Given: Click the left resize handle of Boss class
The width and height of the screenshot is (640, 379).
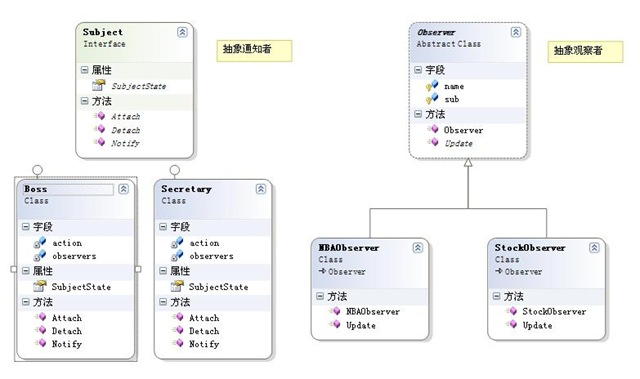Looking at the screenshot, I should point(13,269).
